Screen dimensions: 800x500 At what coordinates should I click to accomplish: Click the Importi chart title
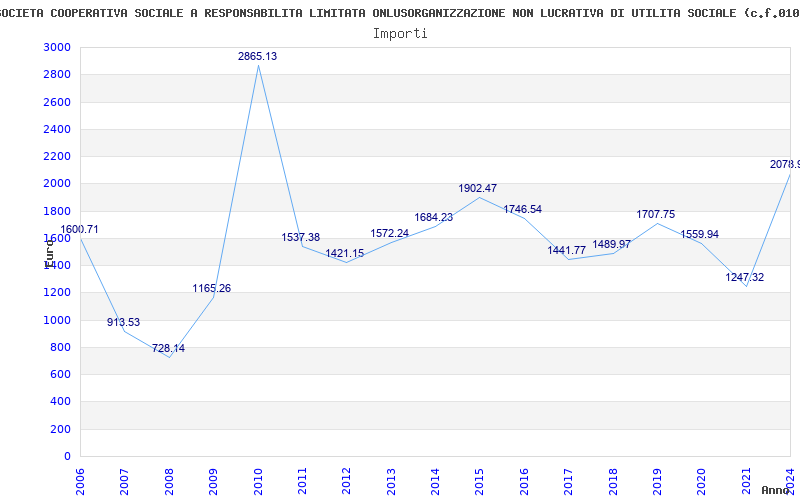tap(400, 33)
